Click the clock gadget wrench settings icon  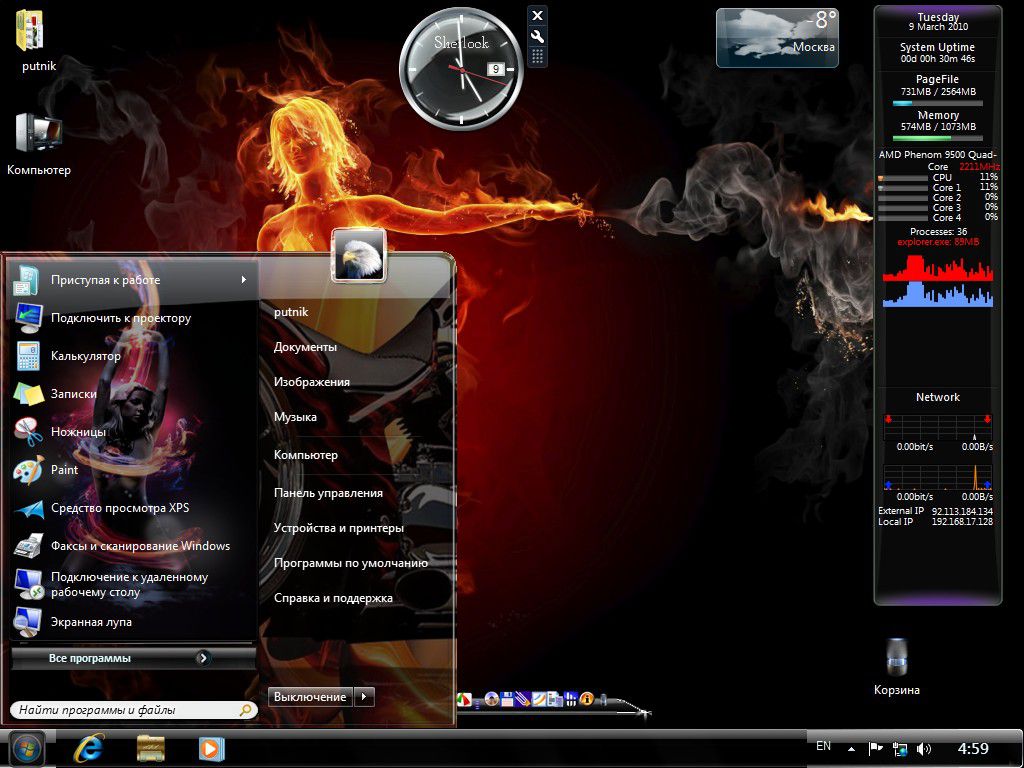pos(537,36)
